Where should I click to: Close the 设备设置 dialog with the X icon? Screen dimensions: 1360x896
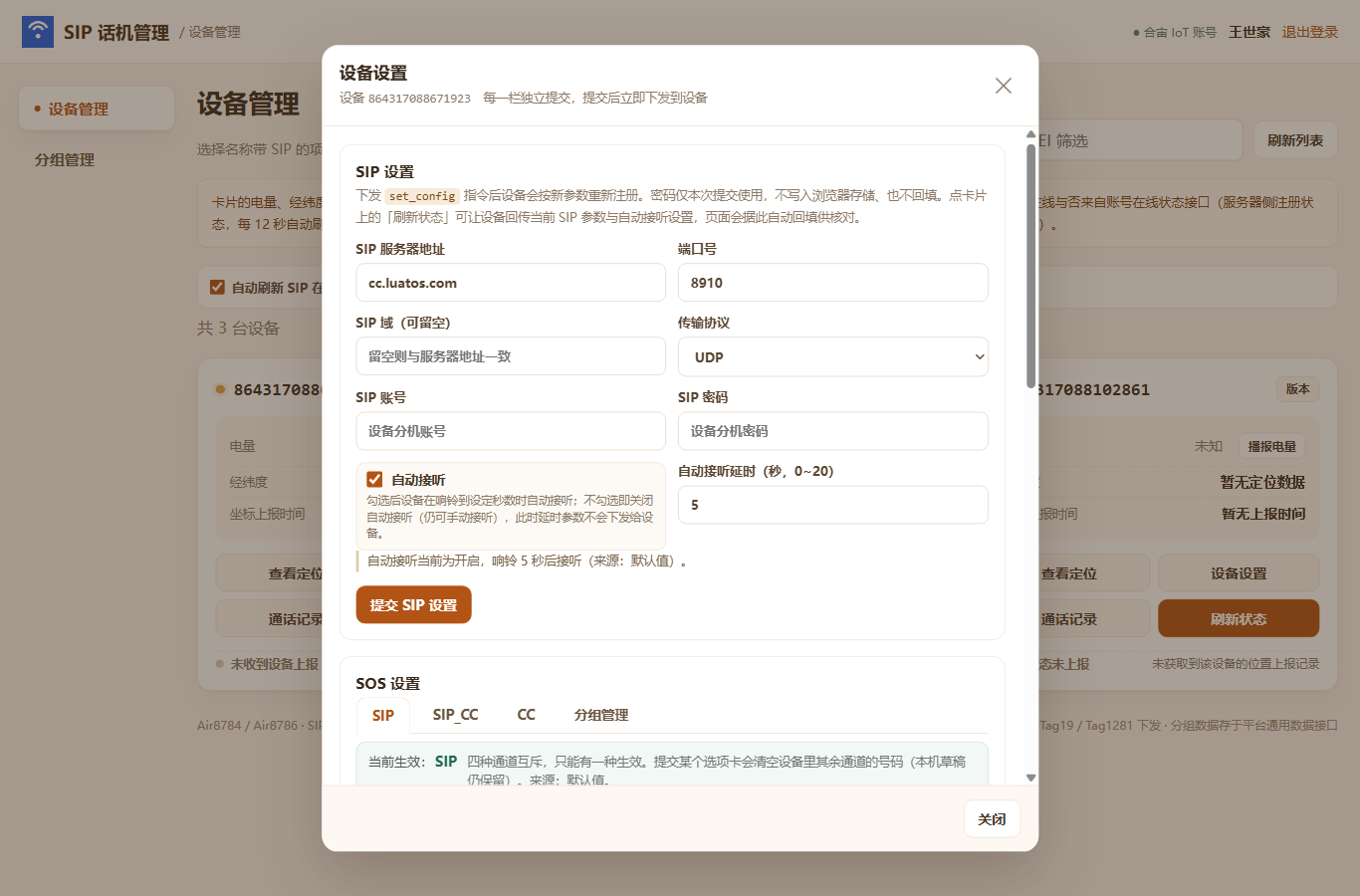click(1004, 86)
